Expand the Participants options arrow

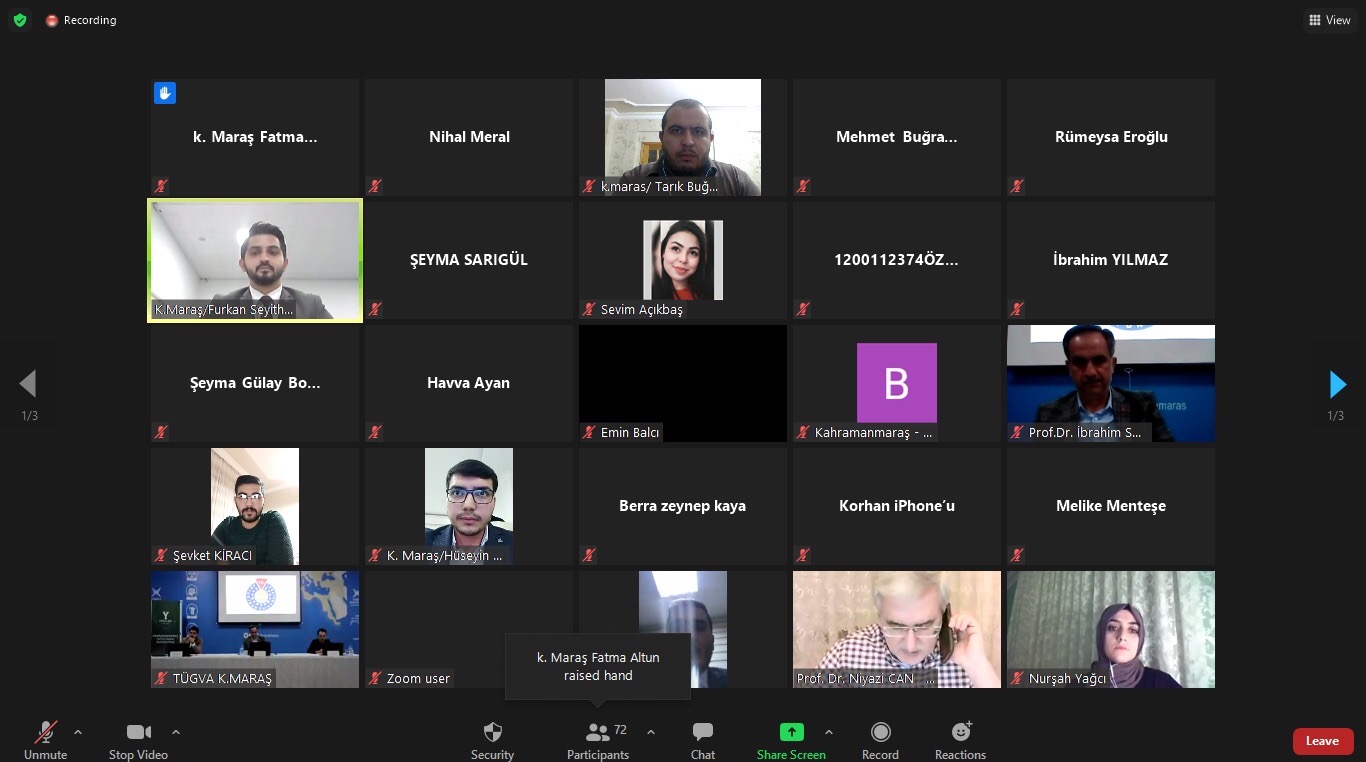651,732
